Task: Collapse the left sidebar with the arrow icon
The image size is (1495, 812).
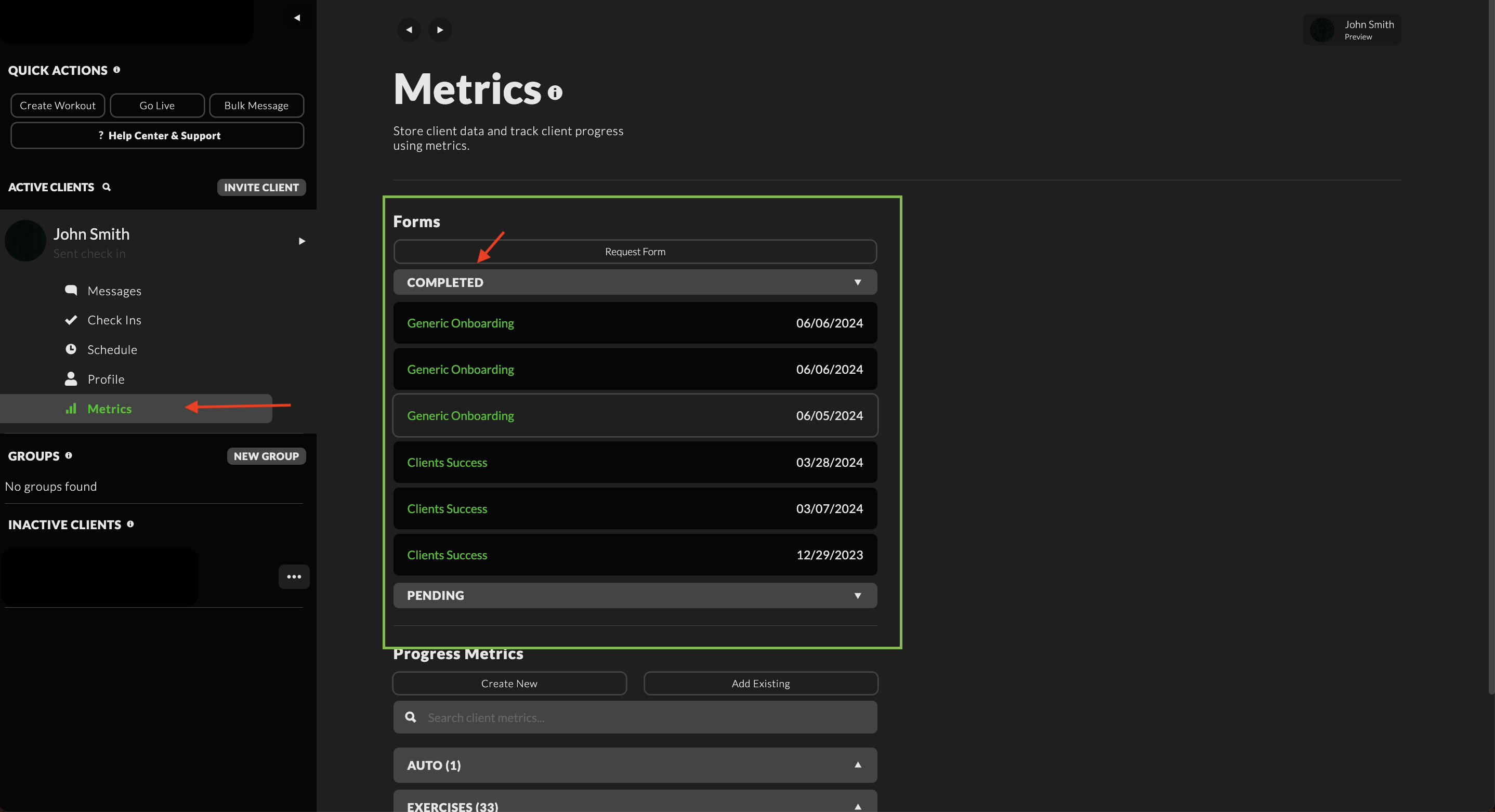Action: [297, 17]
